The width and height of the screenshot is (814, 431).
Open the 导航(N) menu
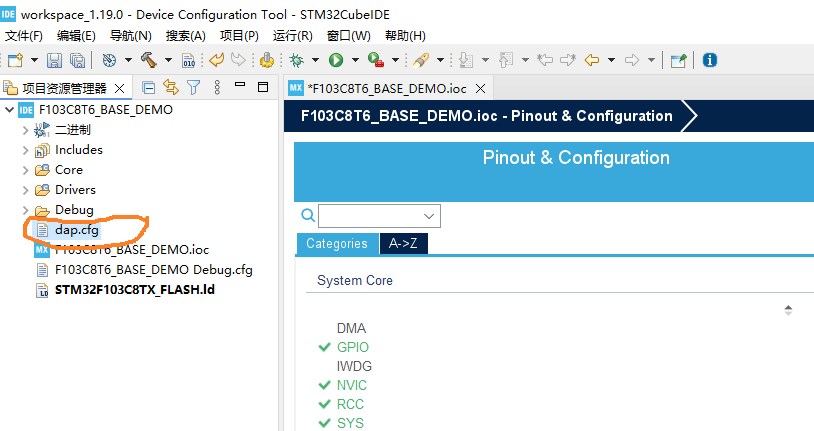pos(130,36)
